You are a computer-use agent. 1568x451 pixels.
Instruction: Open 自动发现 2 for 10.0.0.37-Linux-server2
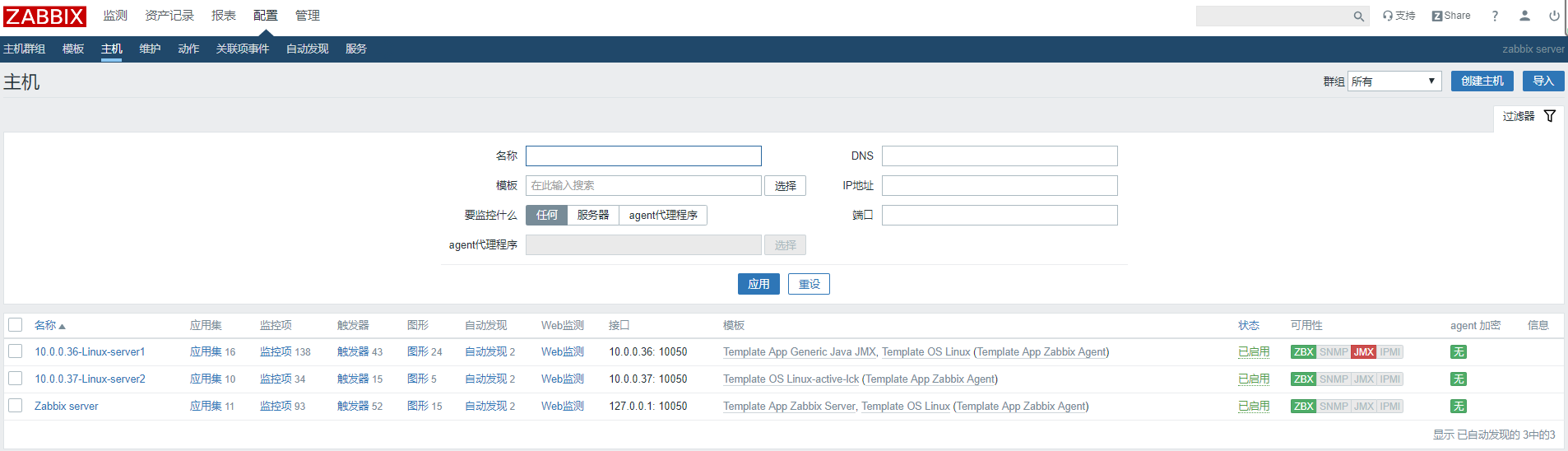point(485,379)
